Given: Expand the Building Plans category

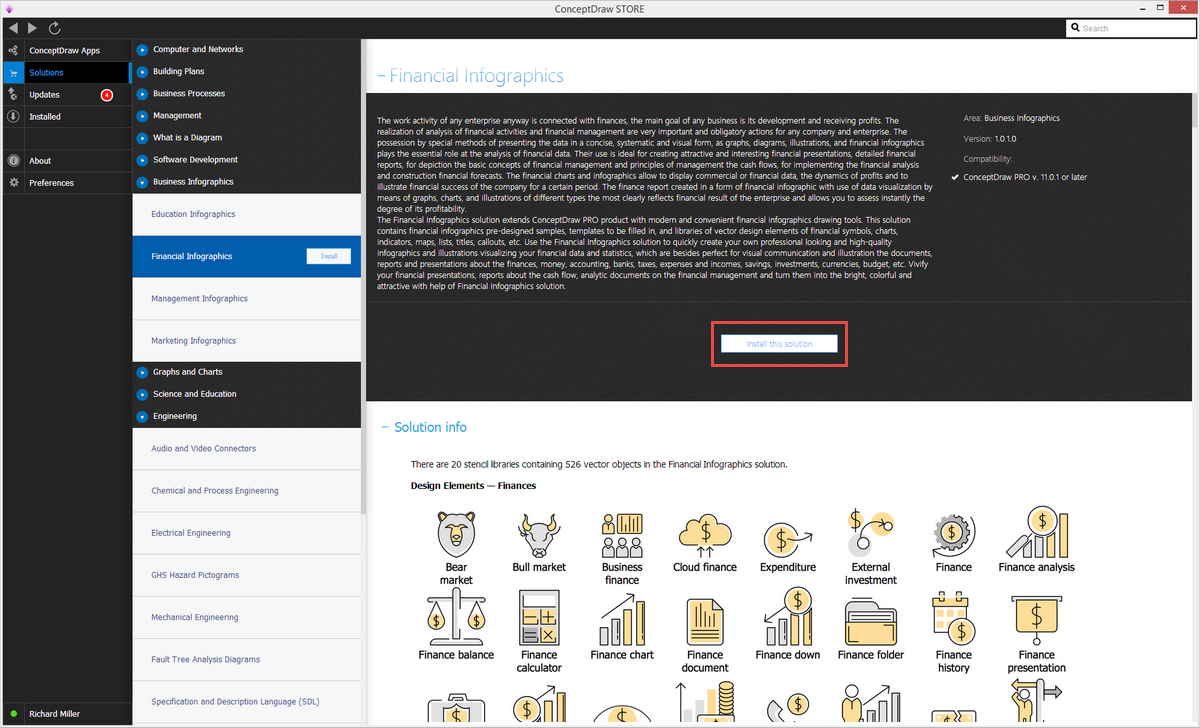Looking at the screenshot, I should tap(143, 71).
